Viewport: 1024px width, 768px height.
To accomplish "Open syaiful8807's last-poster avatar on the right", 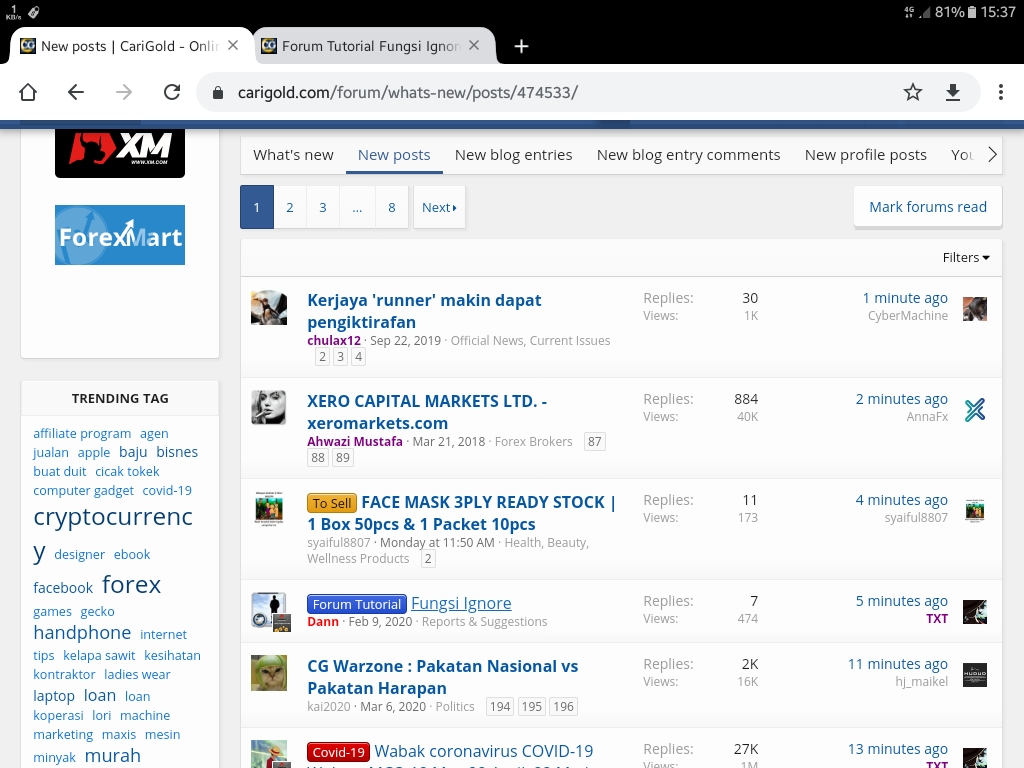I will [975, 511].
